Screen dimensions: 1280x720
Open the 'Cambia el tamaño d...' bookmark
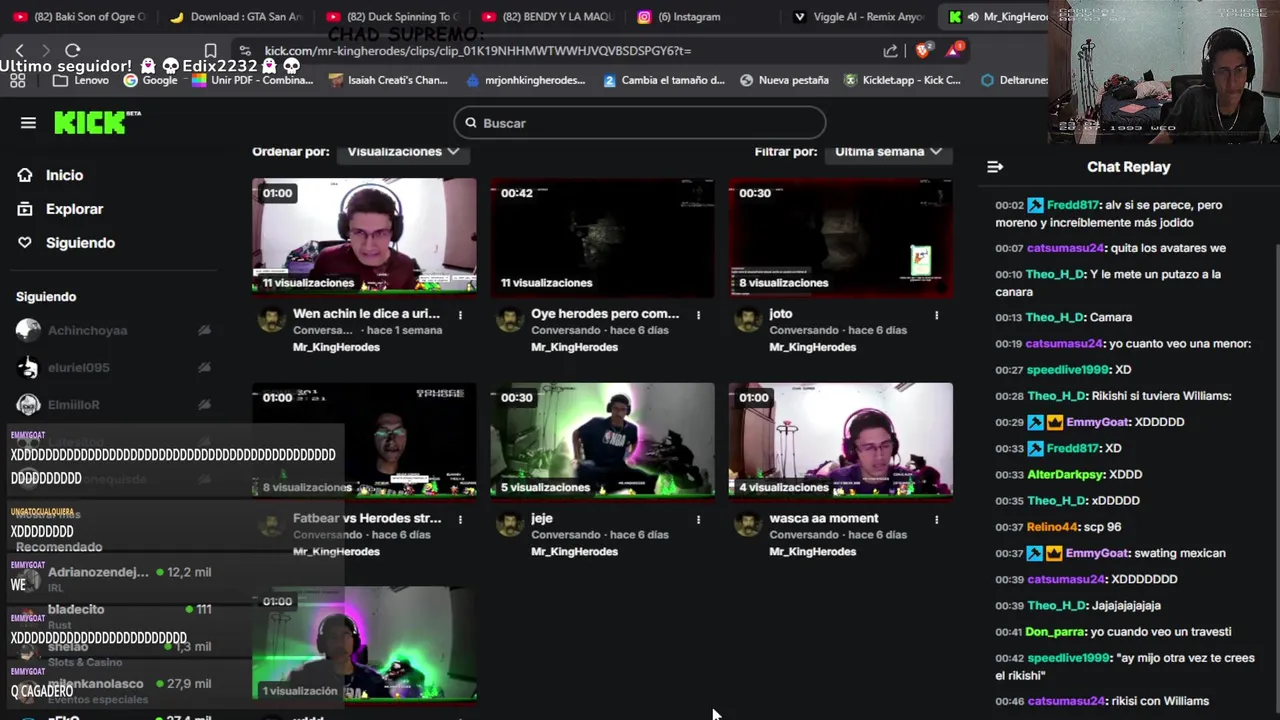[x=664, y=80]
